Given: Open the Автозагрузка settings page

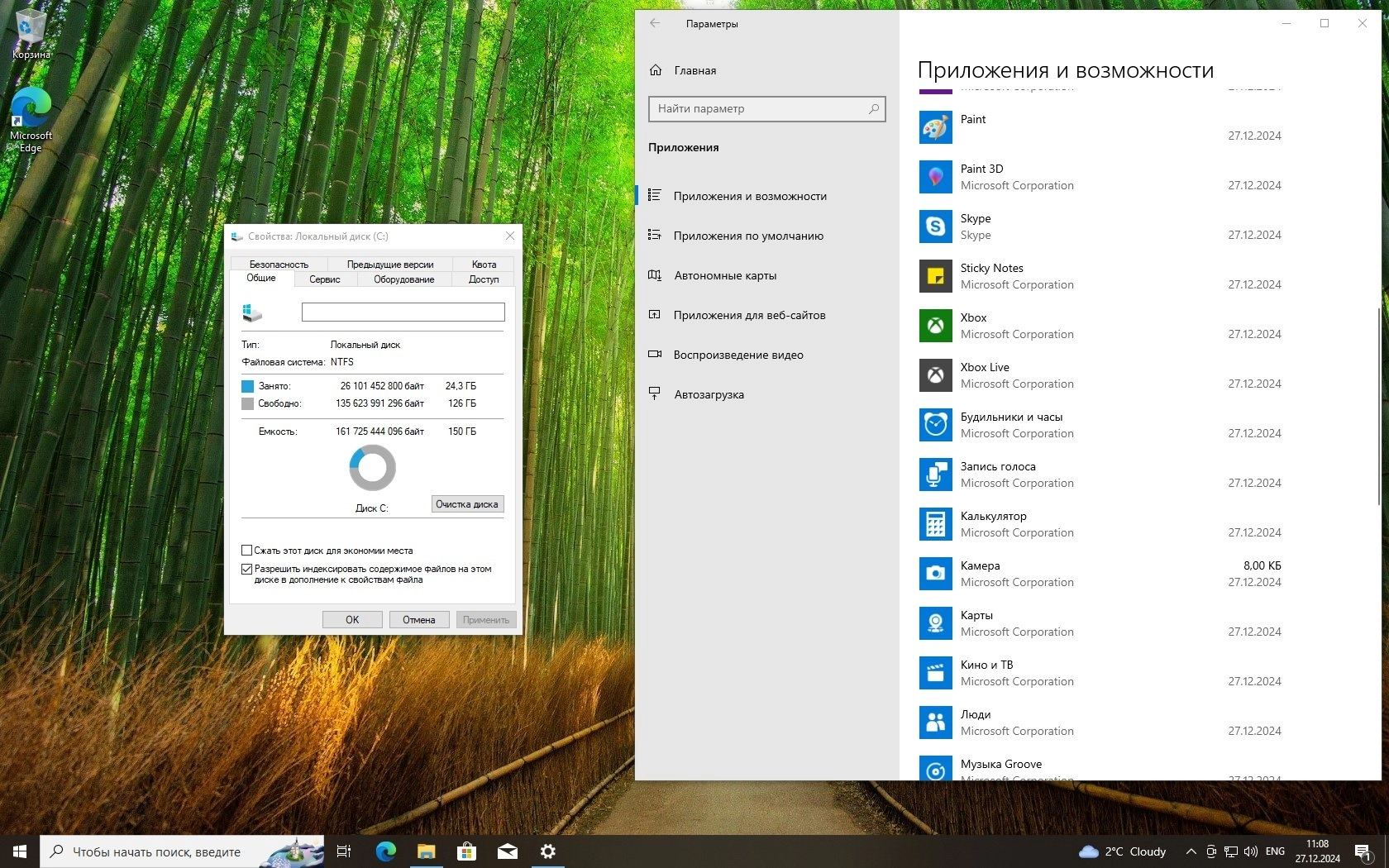Looking at the screenshot, I should [x=709, y=394].
